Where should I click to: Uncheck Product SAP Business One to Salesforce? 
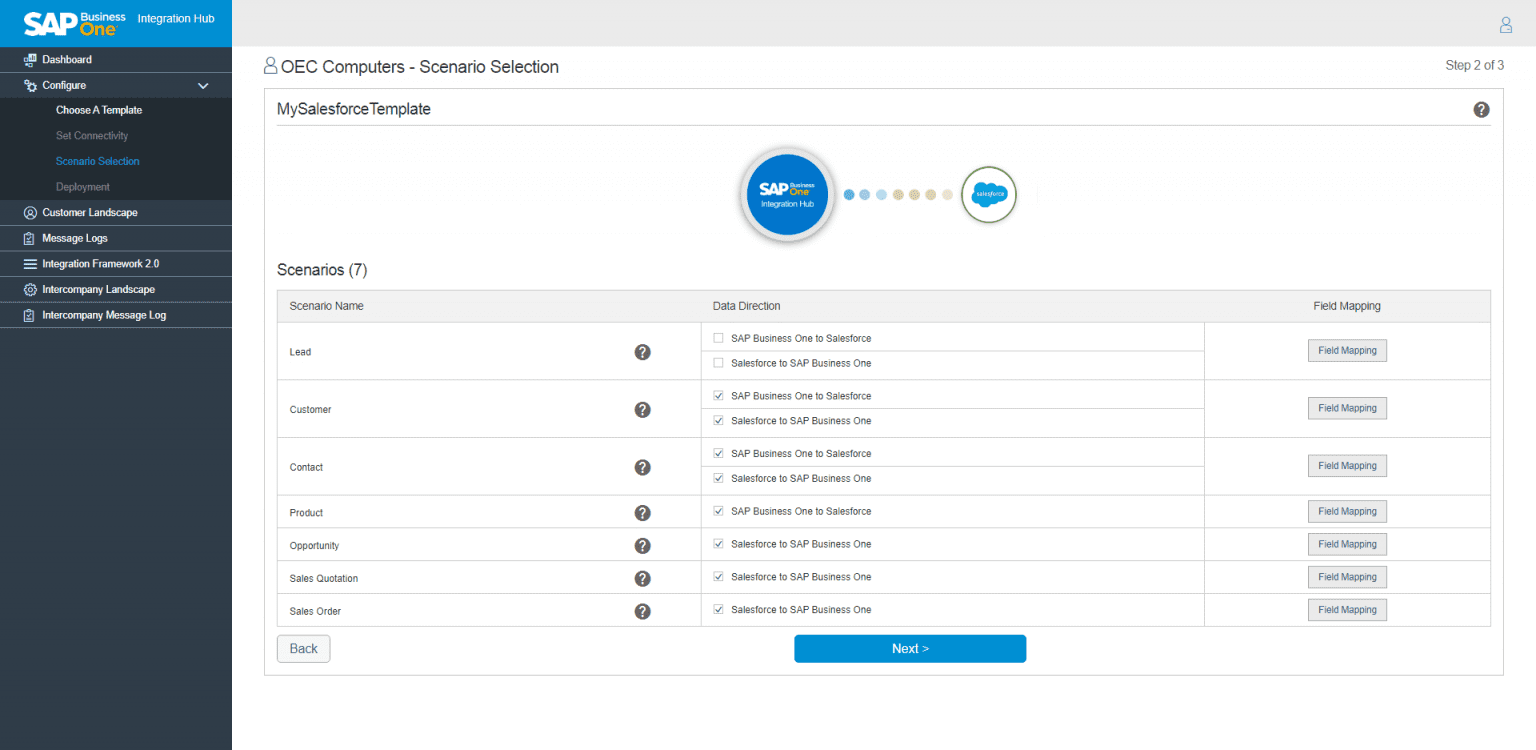(718, 511)
